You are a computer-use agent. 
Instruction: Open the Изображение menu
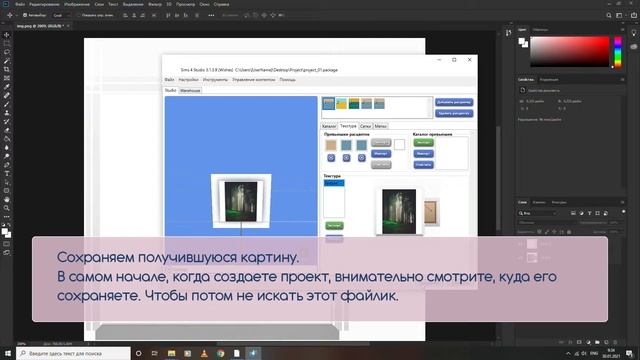point(77,4)
